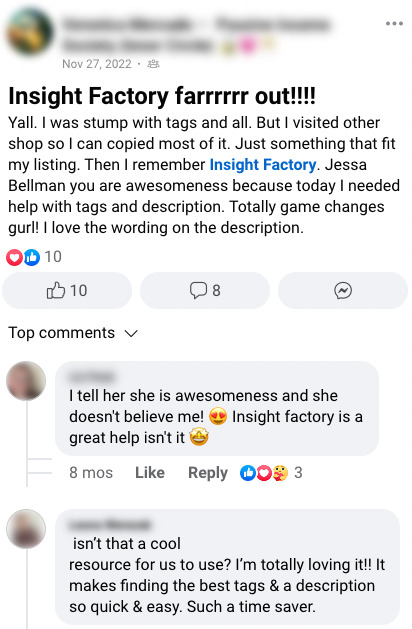Send post via Messenger icon button
The height and width of the screenshot is (629, 412).
[343, 290]
